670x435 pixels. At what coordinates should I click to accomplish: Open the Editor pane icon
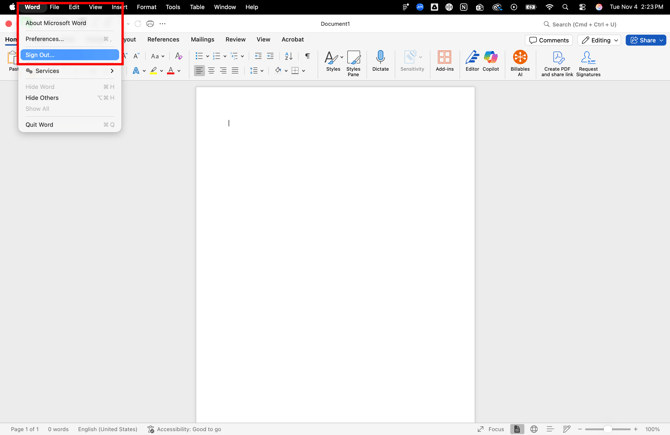pyautogui.click(x=472, y=60)
